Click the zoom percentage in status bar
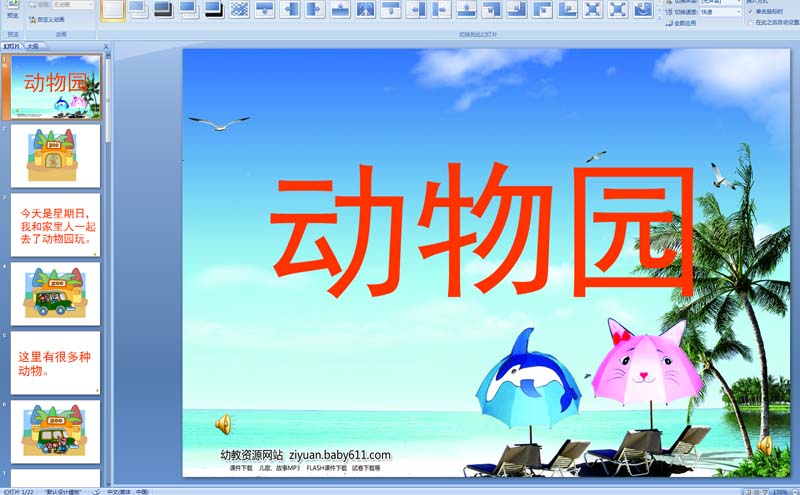This screenshot has height=495, width=800. pos(780,492)
